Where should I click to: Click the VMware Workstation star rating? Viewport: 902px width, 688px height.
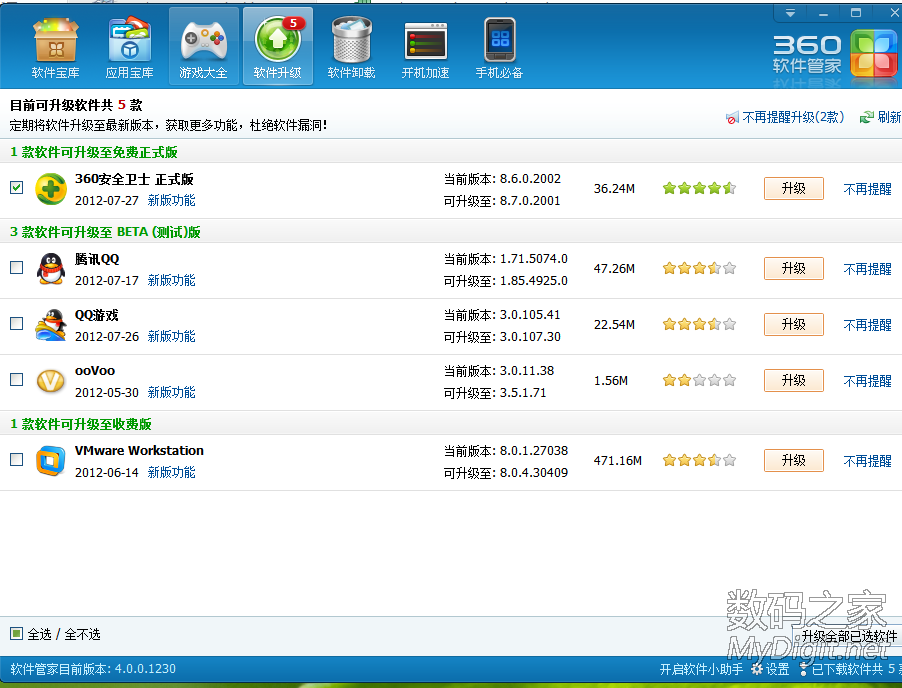coord(699,461)
